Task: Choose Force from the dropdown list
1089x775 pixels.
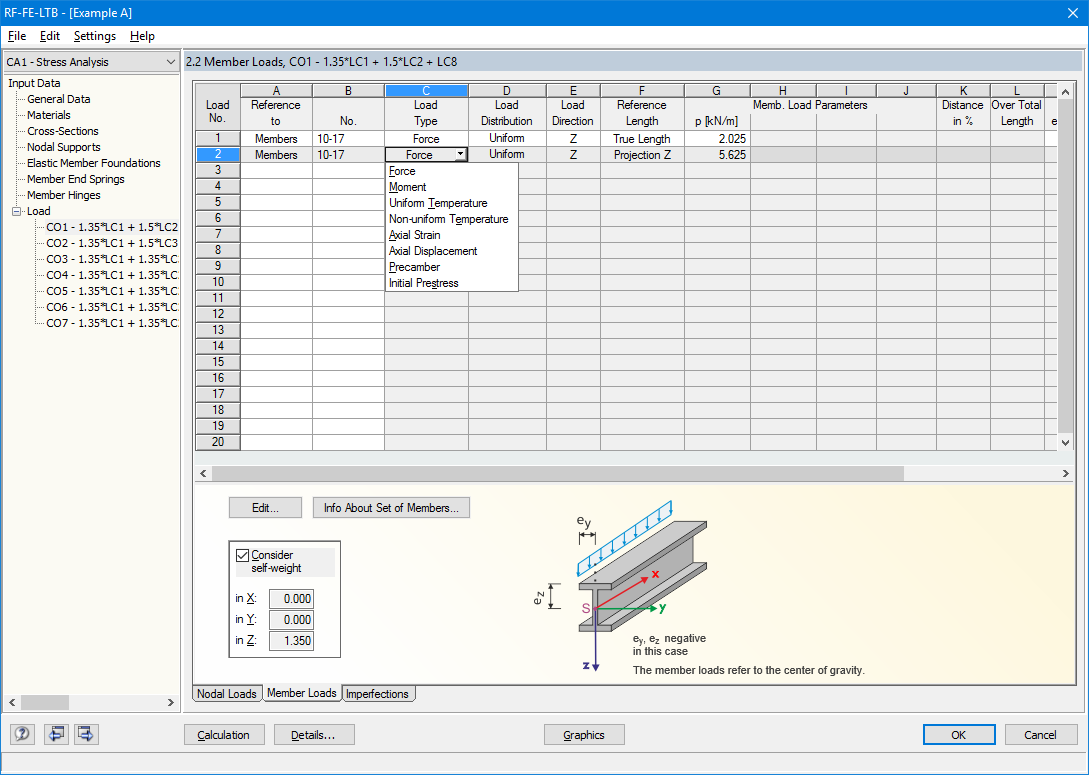Action: pos(451,171)
